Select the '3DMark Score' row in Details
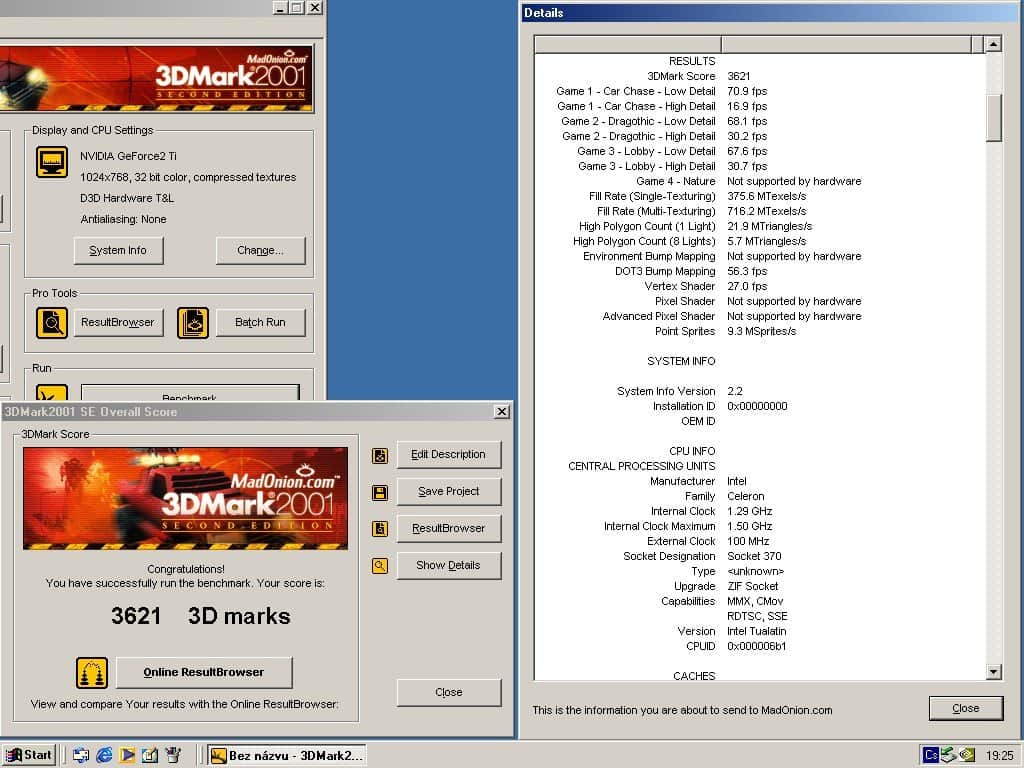 point(760,76)
